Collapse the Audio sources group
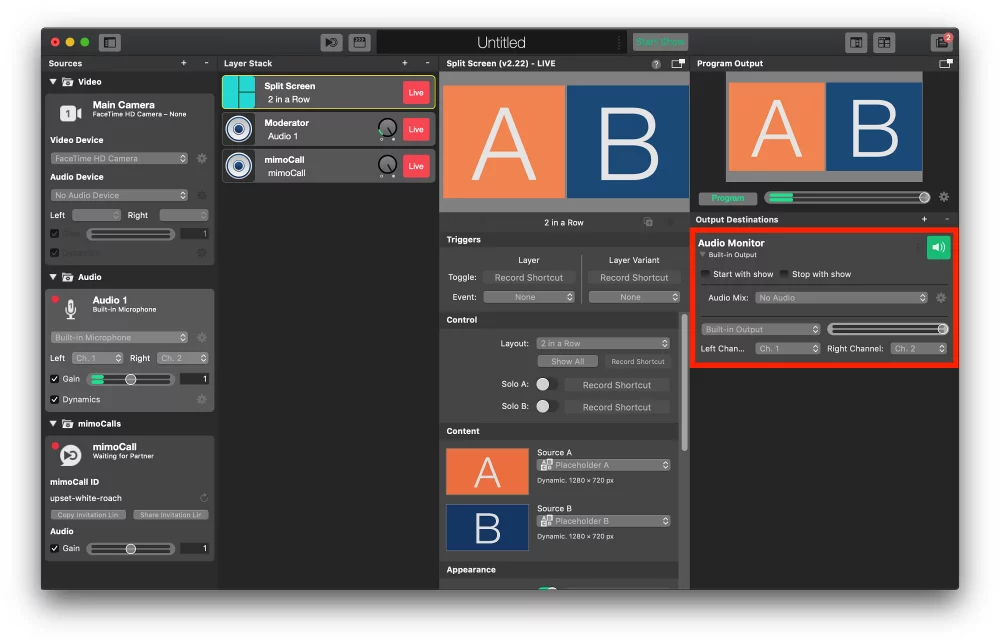This screenshot has width=1000, height=644. click(x=54, y=277)
